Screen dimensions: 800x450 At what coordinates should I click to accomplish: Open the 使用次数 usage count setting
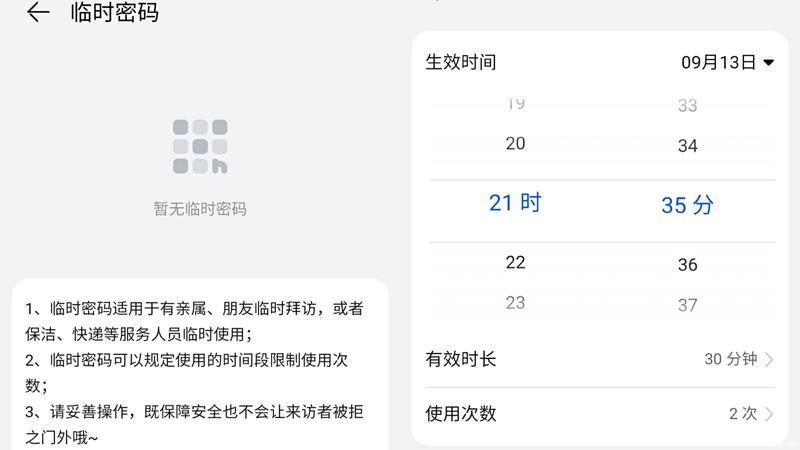click(x=600, y=413)
